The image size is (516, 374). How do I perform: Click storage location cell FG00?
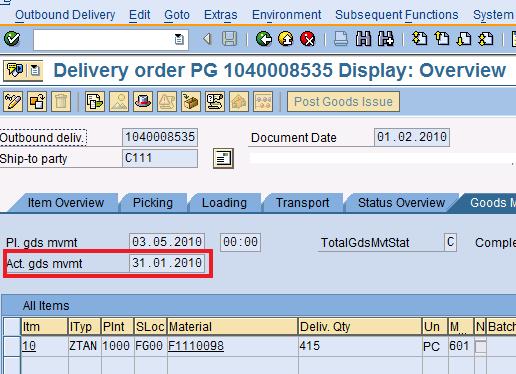tap(149, 346)
